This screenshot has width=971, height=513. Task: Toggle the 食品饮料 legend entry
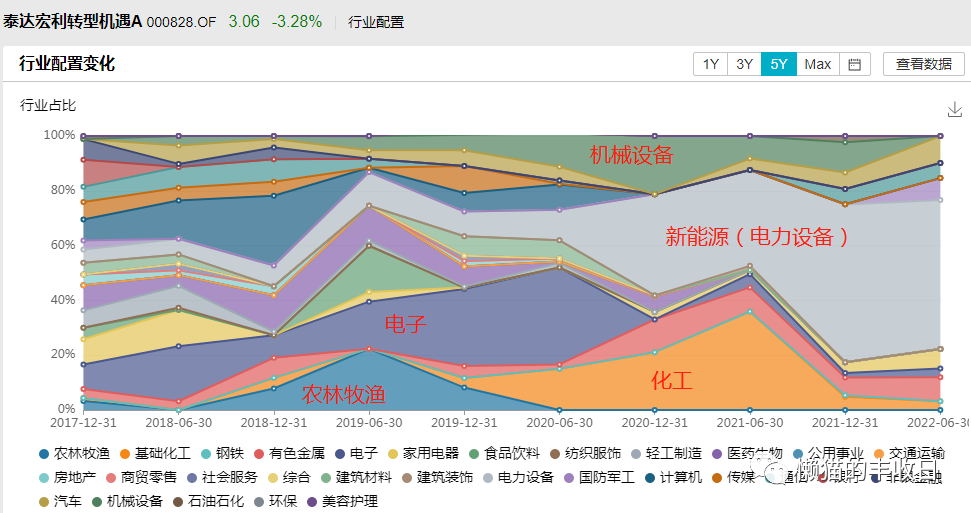tap(504, 454)
